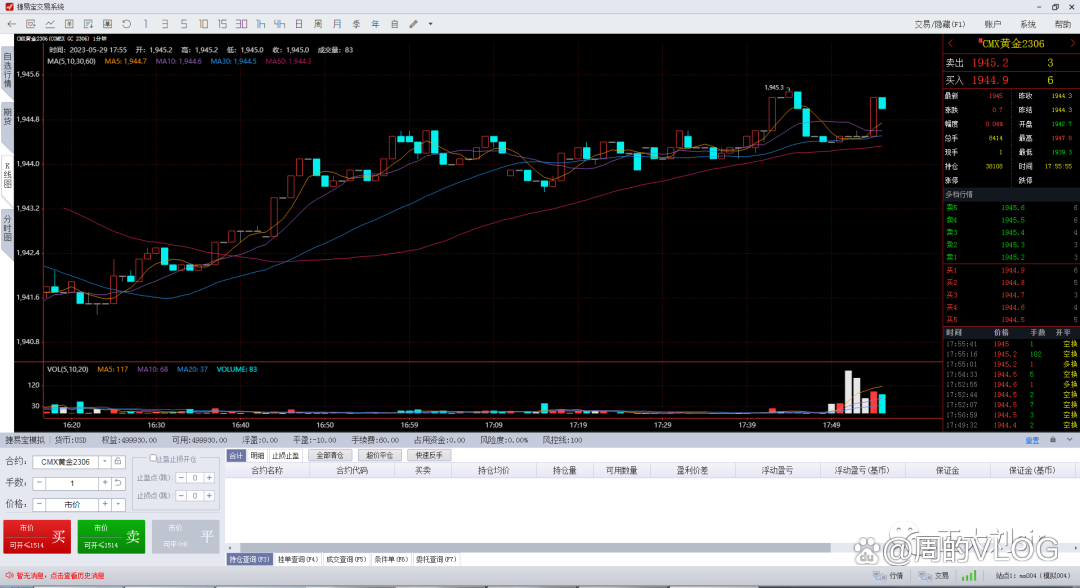Screen dimensions: 1080x588
Task: Click the back arrow in toolbar
Action: (x=11, y=24)
